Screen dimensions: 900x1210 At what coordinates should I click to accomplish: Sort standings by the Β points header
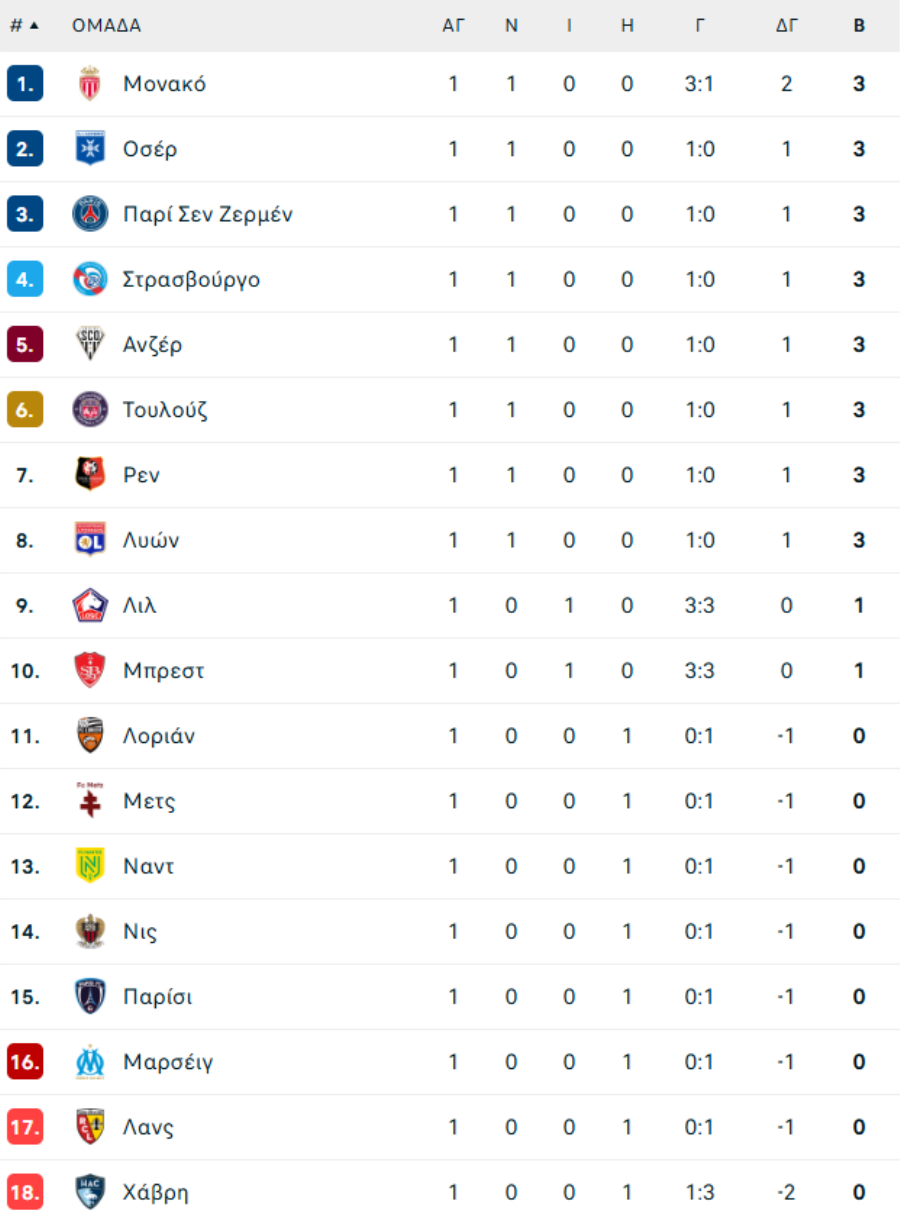pos(859,26)
